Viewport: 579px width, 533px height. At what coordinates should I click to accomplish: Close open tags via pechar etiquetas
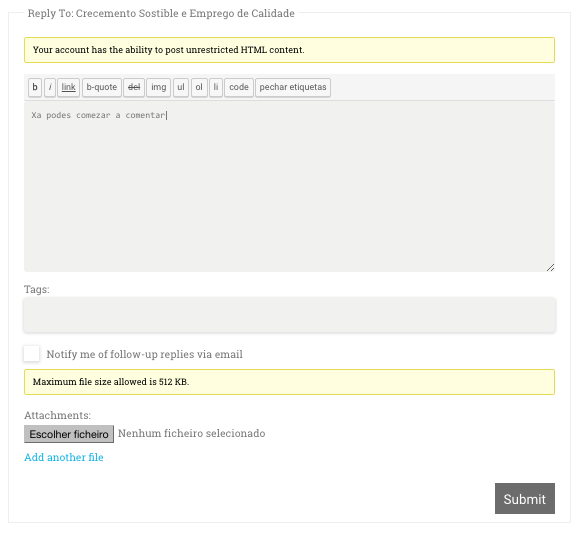coord(293,88)
